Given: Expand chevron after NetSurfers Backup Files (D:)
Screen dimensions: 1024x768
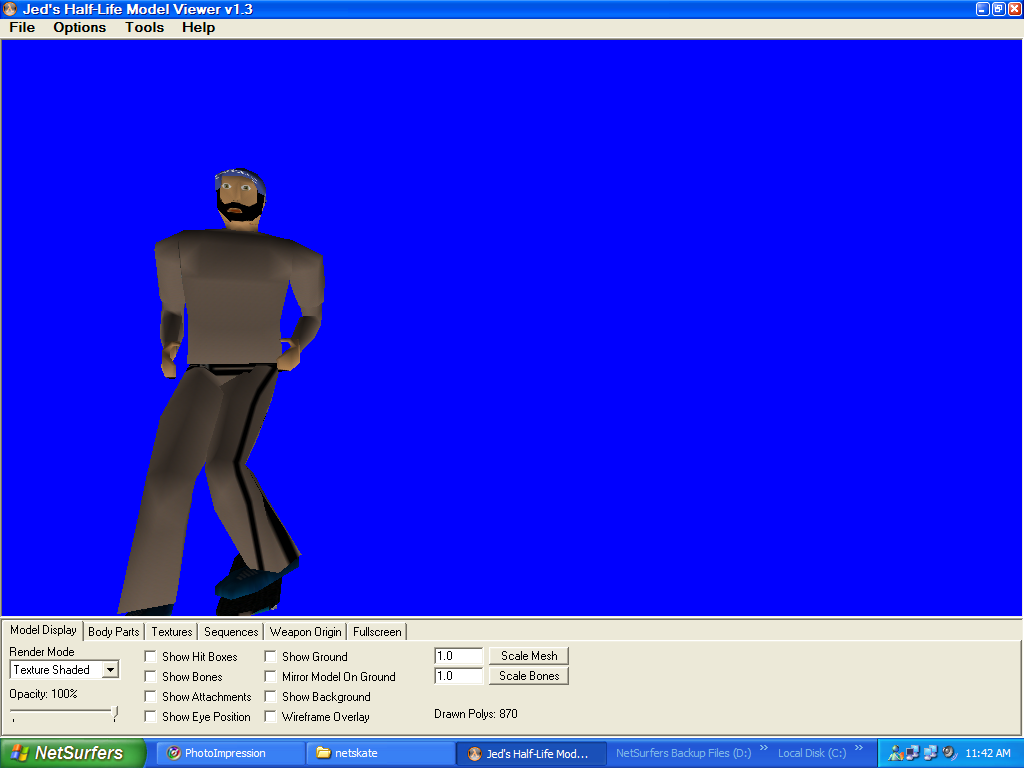Looking at the screenshot, I should 763,748.
